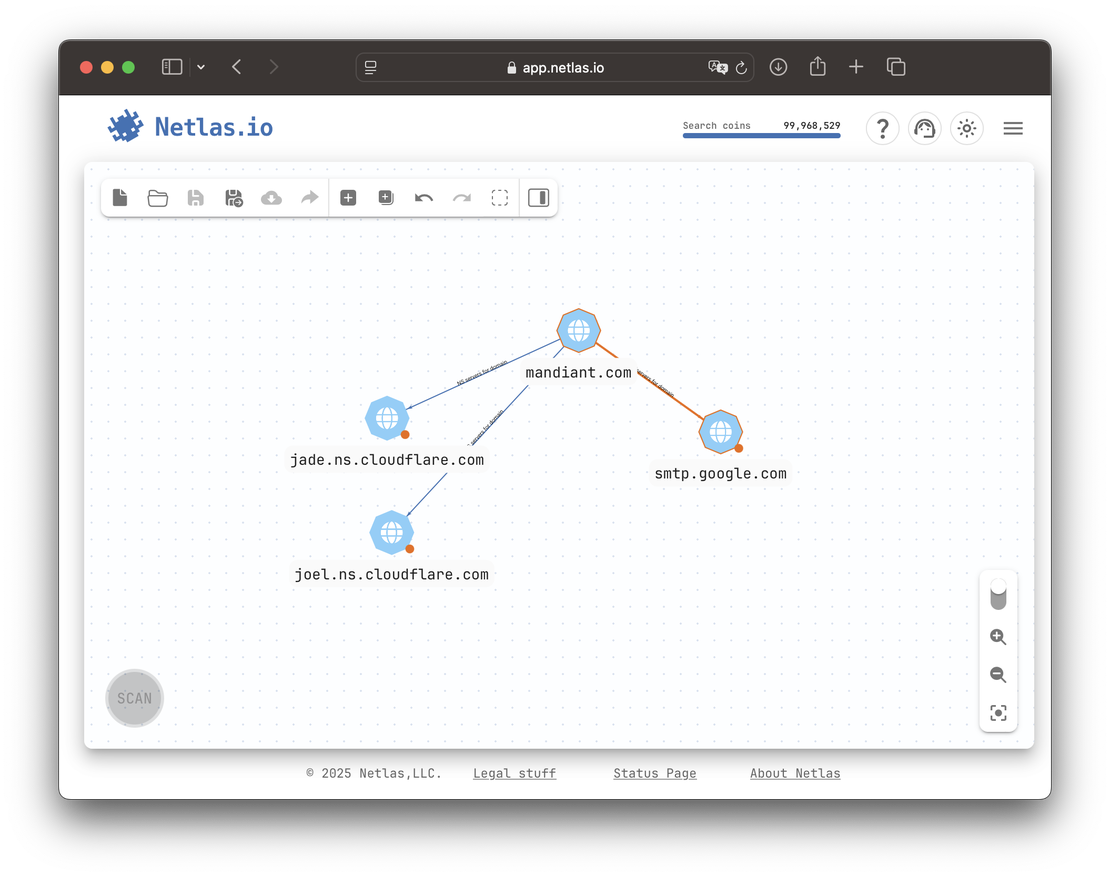The width and height of the screenshot is (1110, 877).
Task: Redo the last graph action
Action: pos(461,197)
